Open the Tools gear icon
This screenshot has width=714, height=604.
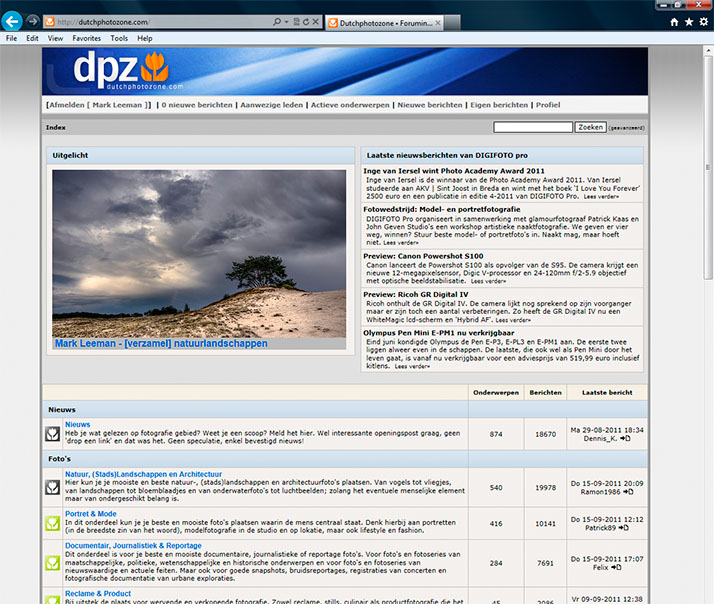click(704, 22)
